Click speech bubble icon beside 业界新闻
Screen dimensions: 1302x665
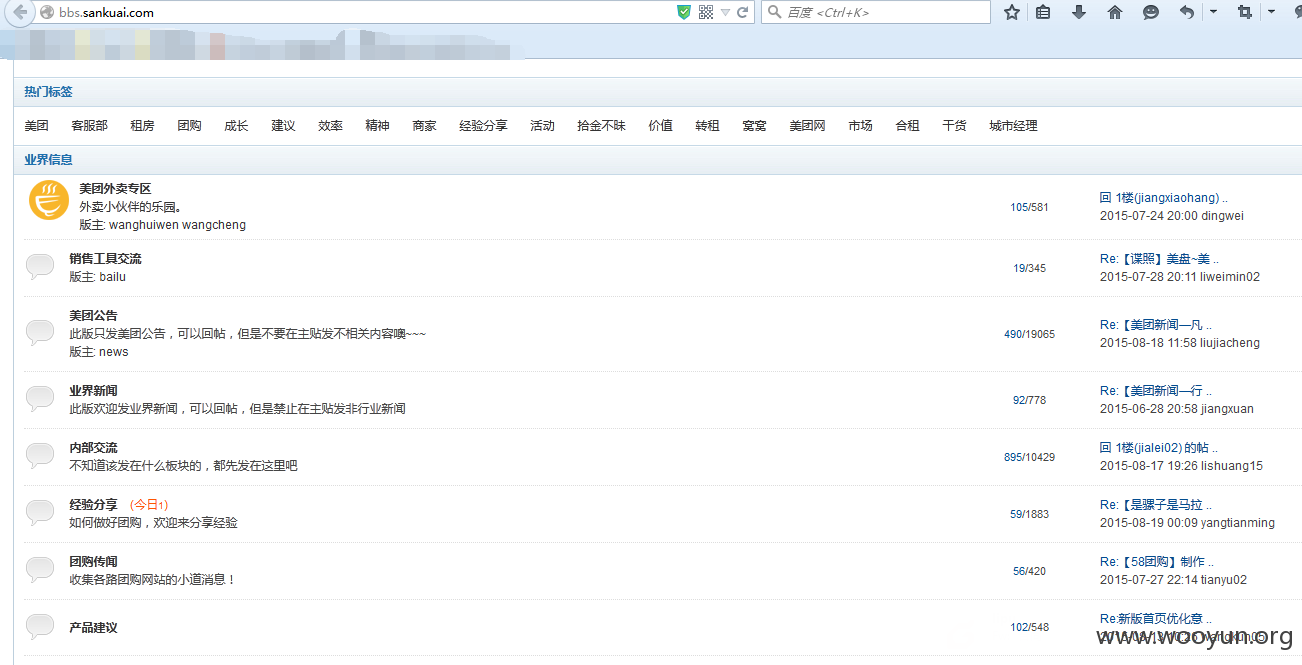40,399
